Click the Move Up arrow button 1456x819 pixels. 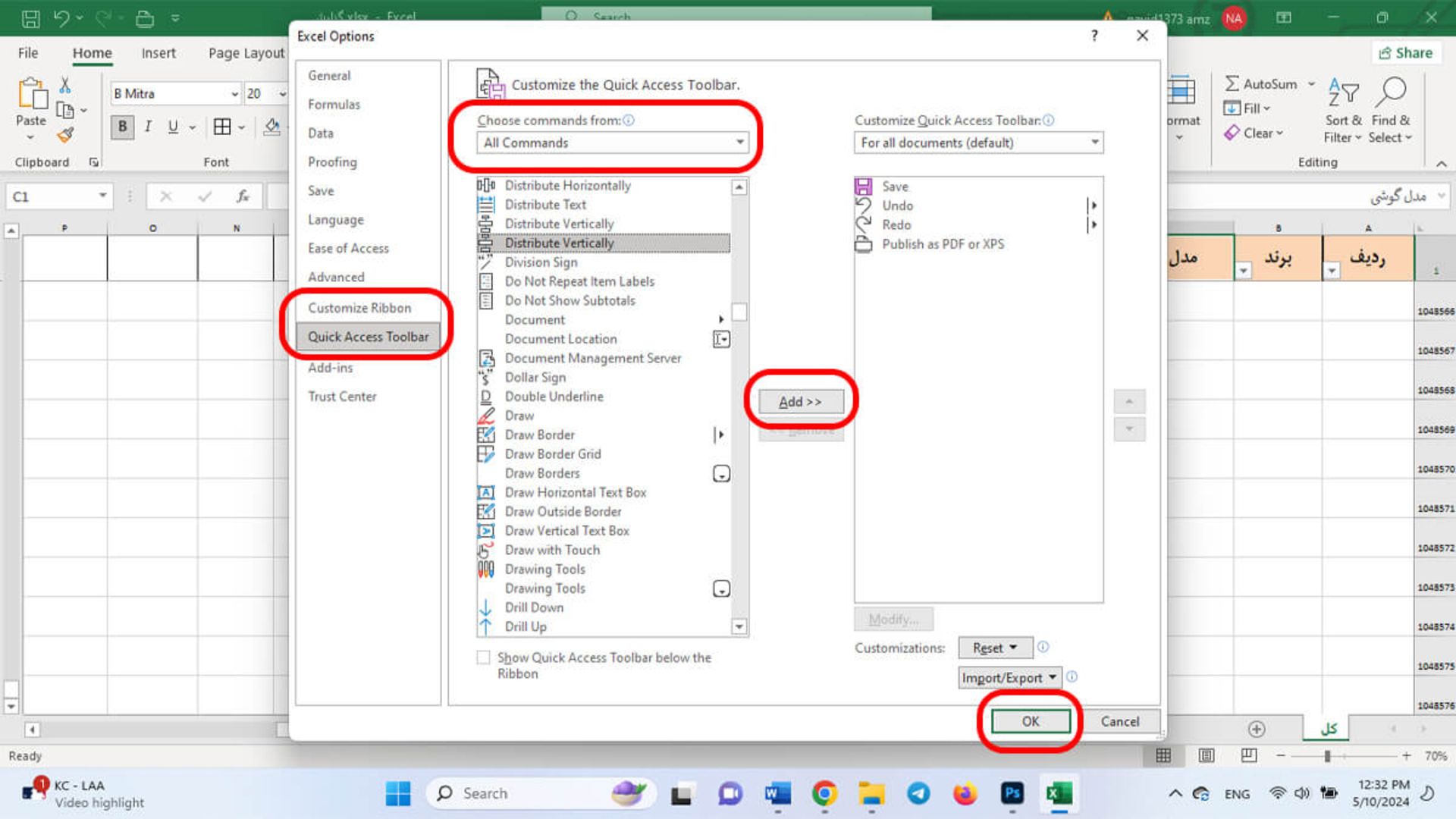coord(1129,401)
